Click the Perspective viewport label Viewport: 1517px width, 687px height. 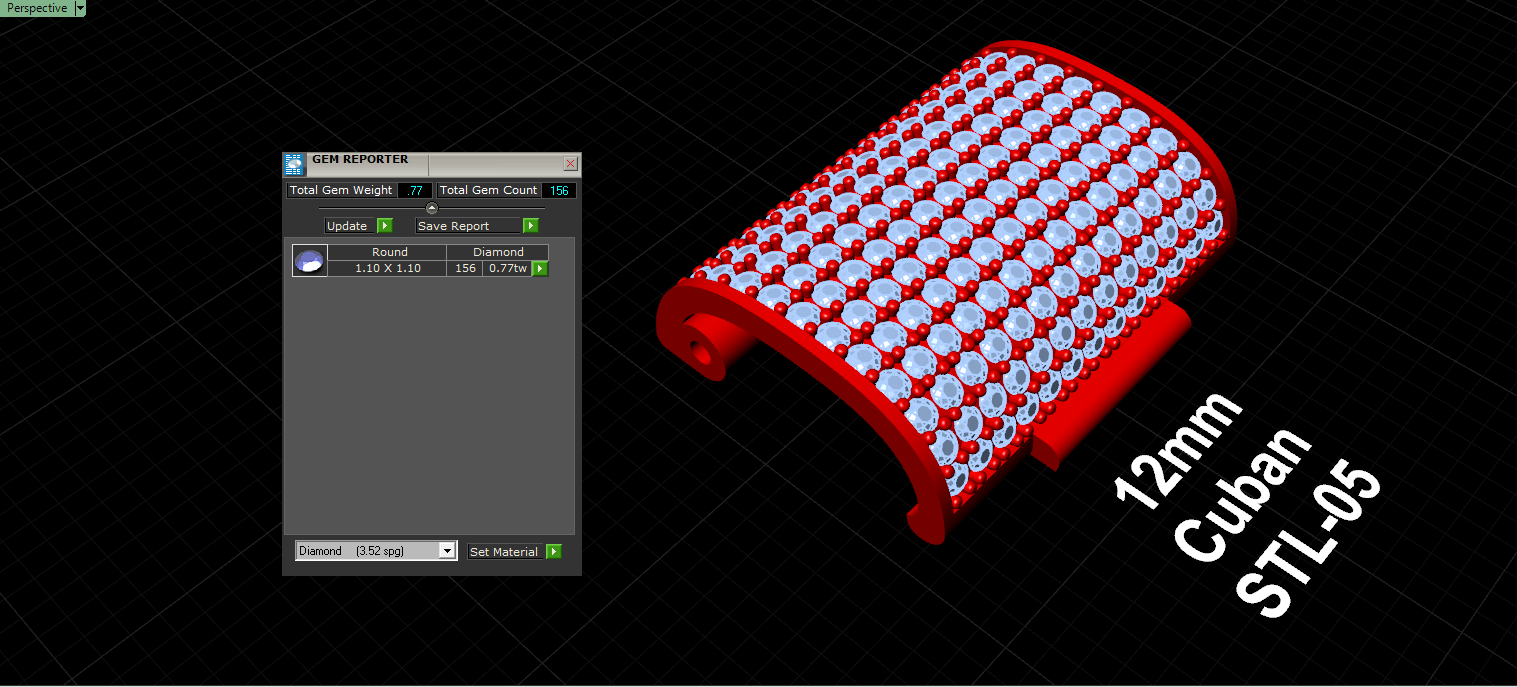click(37, 8)
